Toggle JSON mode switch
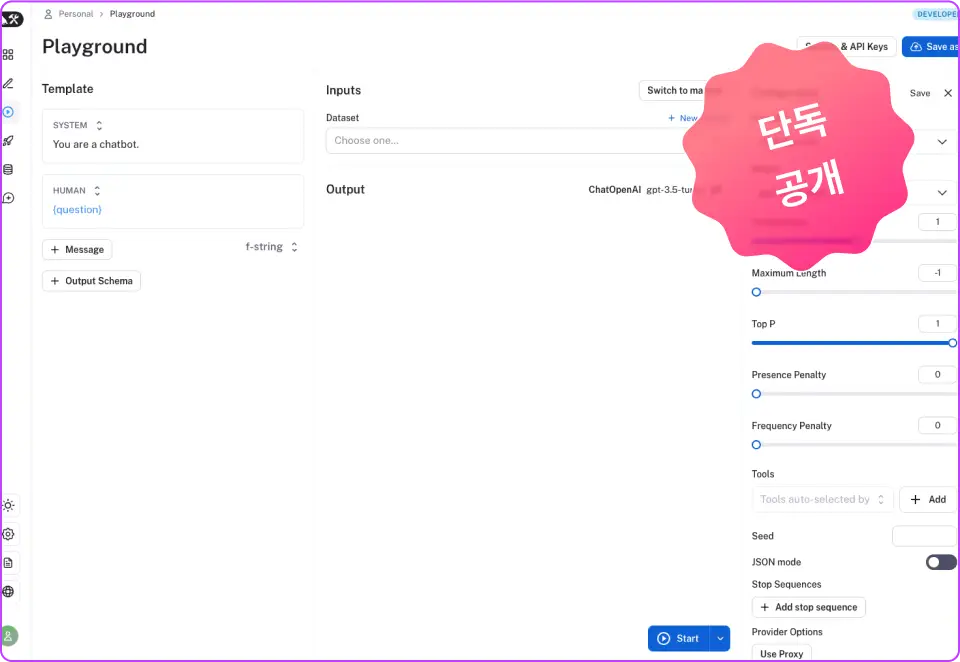This screenshot has width=960, height=662. (x=940, y=562)
